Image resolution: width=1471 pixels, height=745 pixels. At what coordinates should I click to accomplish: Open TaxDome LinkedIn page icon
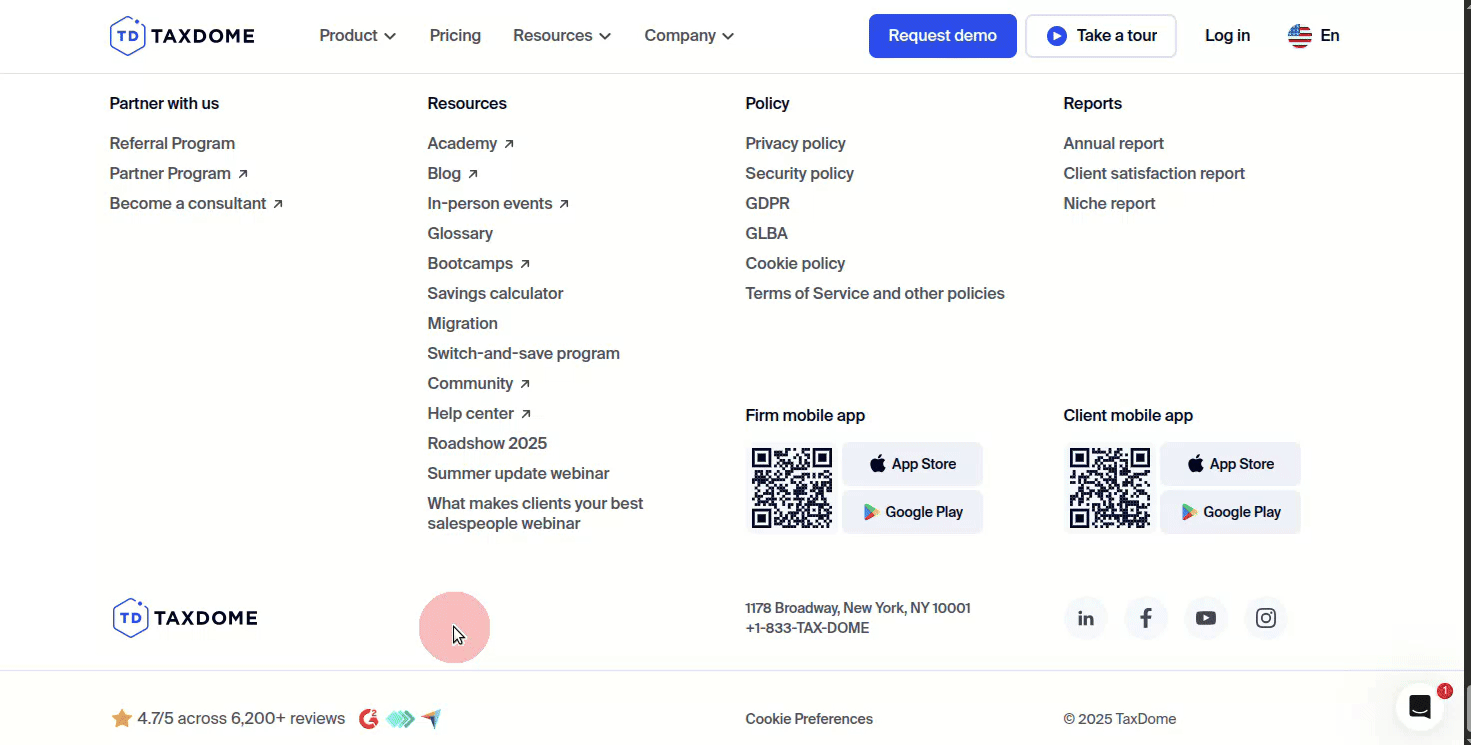coord(1085,618)
